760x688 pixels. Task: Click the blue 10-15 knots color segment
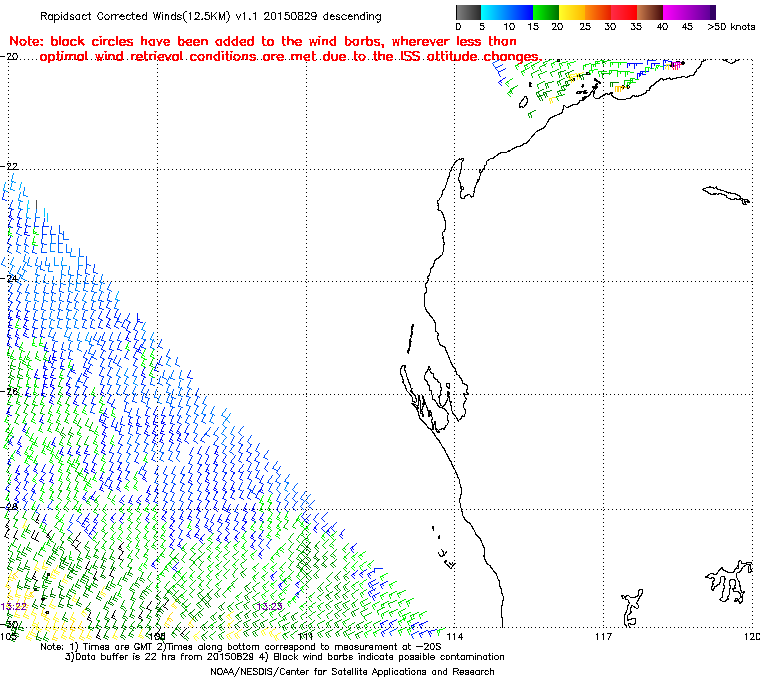click(x=520, y=12)
